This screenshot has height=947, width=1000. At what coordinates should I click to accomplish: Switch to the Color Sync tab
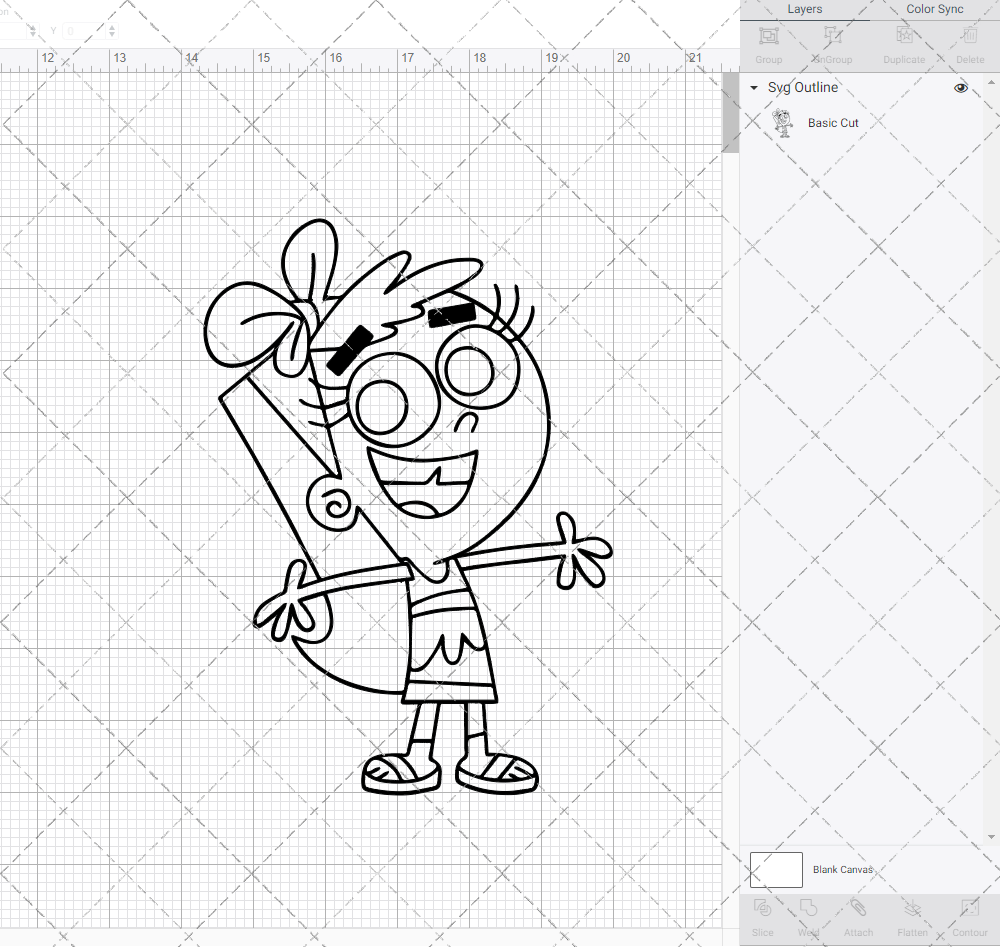click(x=934, y=9)
